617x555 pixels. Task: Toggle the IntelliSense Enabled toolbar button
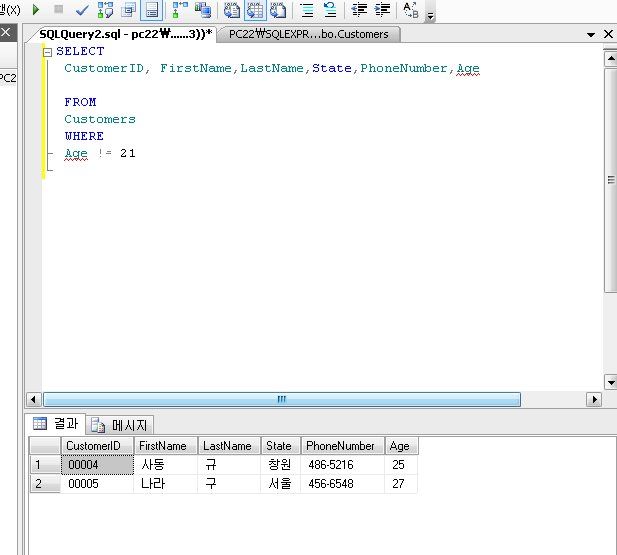tap(151, 10)
